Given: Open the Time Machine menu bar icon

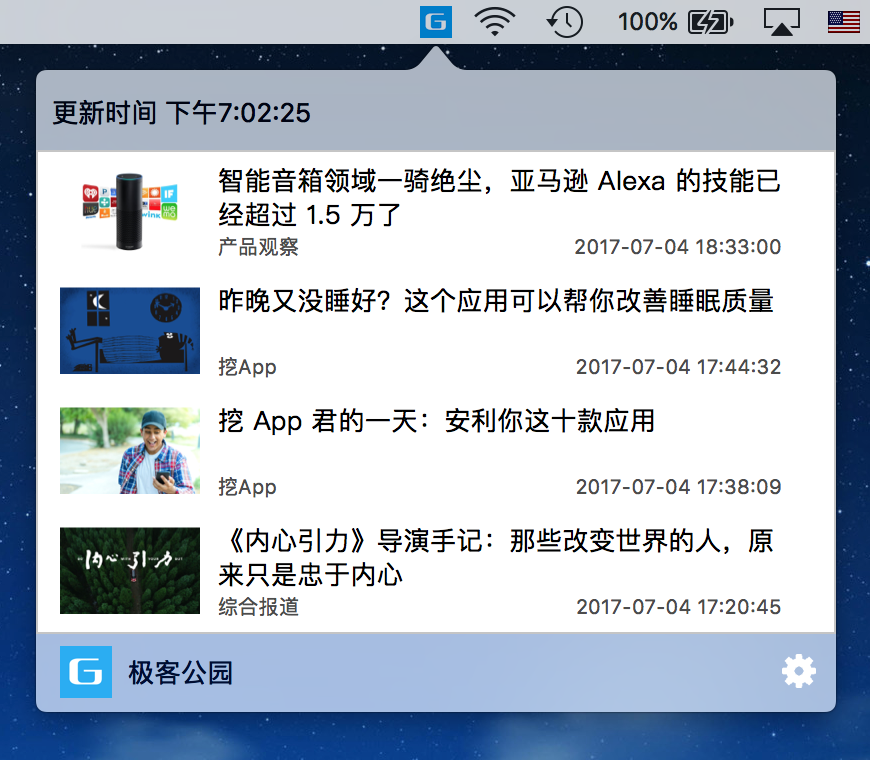Looking at the screenshot, I should [x=565, y=22].
